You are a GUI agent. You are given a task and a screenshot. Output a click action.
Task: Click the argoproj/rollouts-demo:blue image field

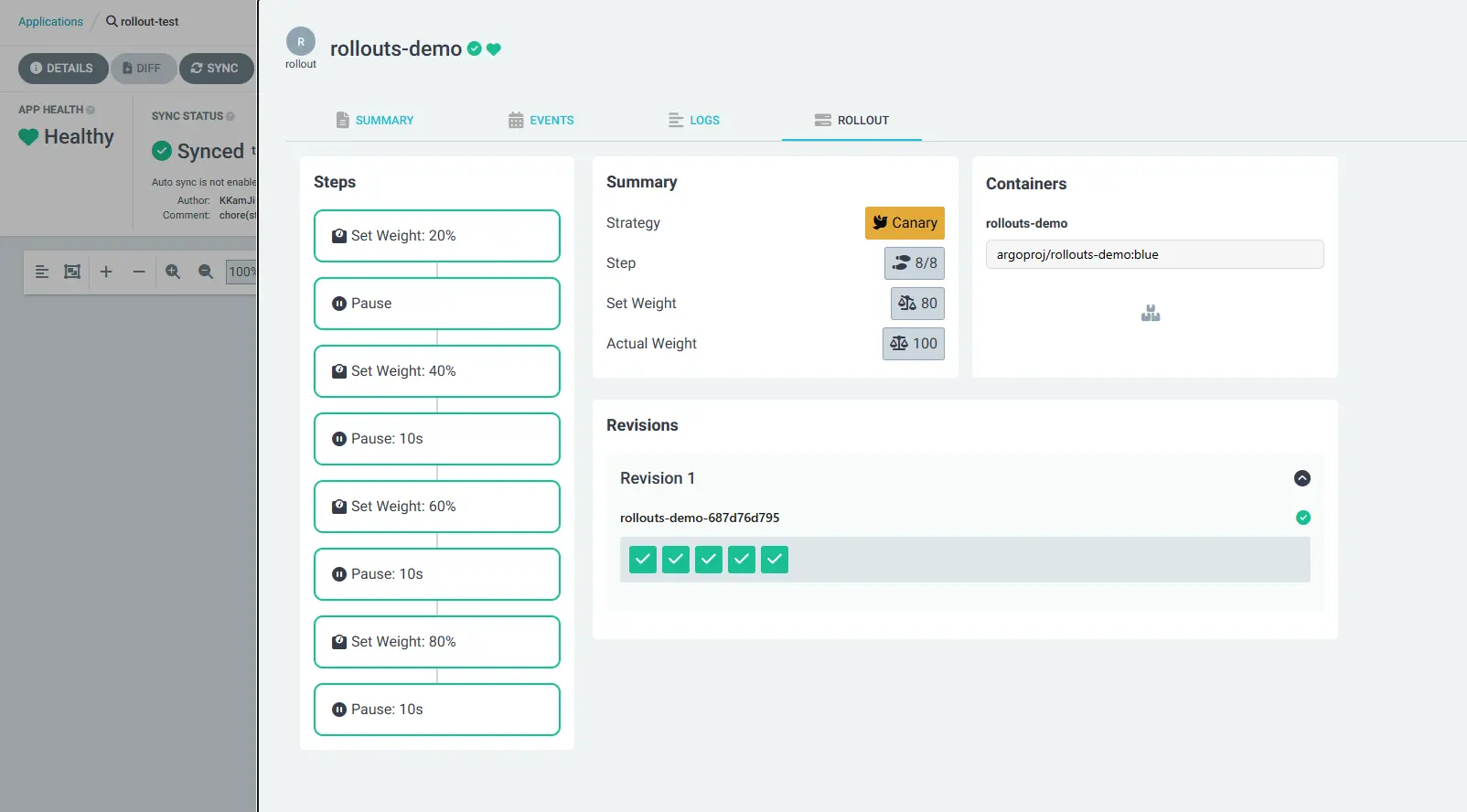coord(1154,255)
